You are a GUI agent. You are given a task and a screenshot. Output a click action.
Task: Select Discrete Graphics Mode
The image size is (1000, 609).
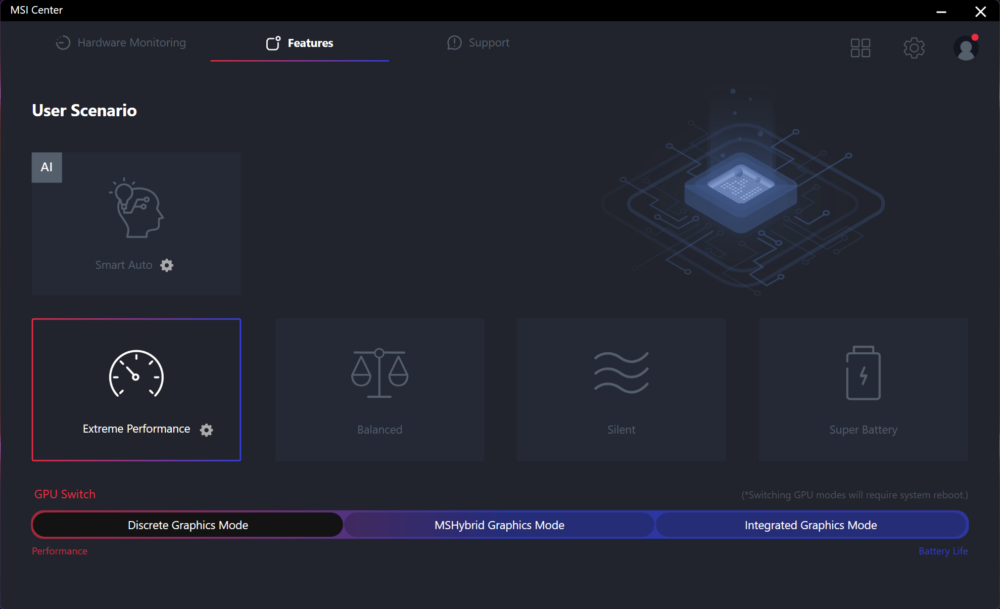(188, 525)
